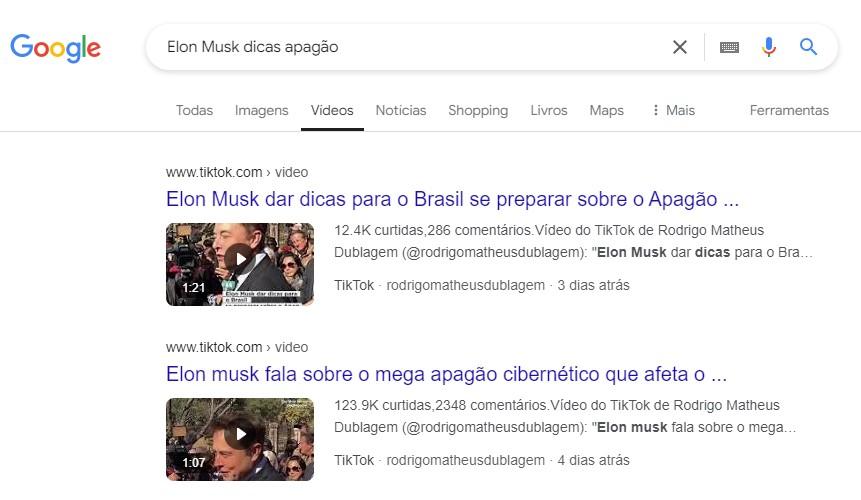
Task: Open the Notícias tab
Action: pos(401,110)
